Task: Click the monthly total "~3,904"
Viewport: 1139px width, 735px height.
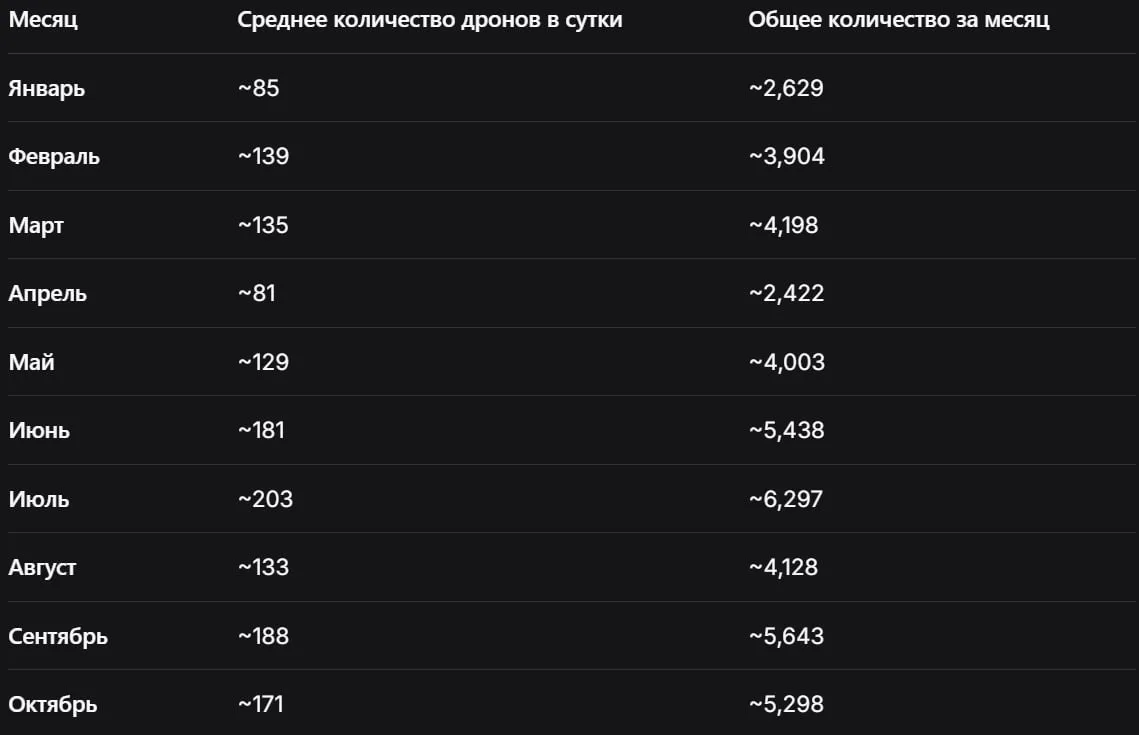Action: [787, 157]
